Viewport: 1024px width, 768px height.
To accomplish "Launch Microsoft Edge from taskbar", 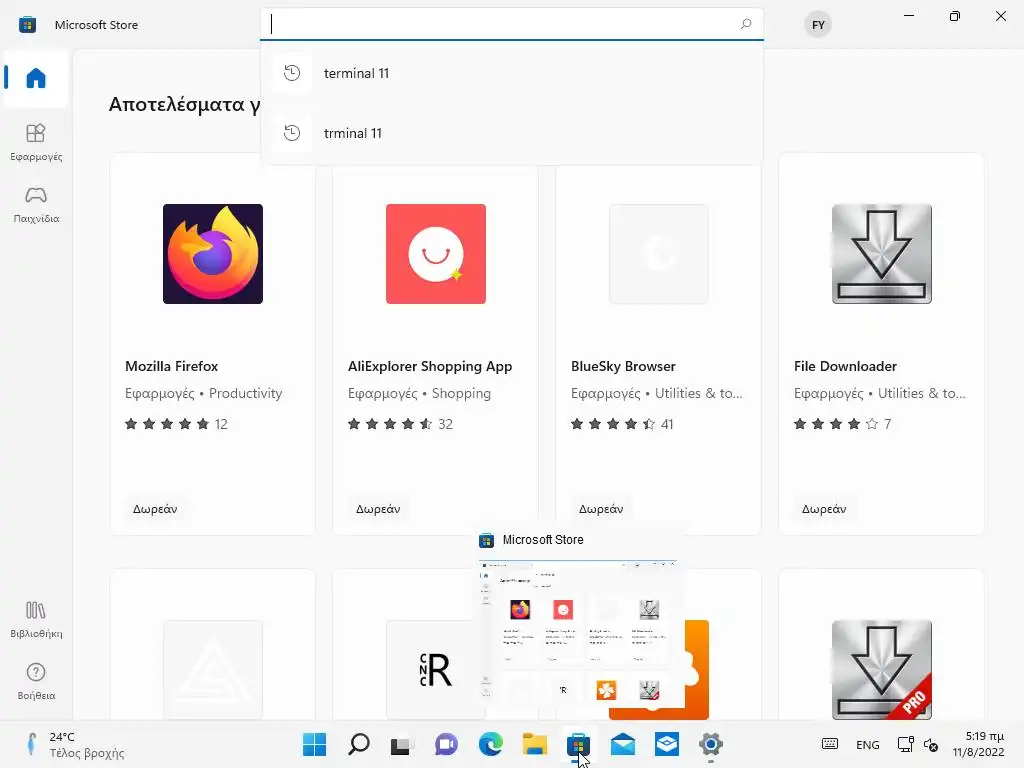I will pyautogui.click(x=490, y=744).
